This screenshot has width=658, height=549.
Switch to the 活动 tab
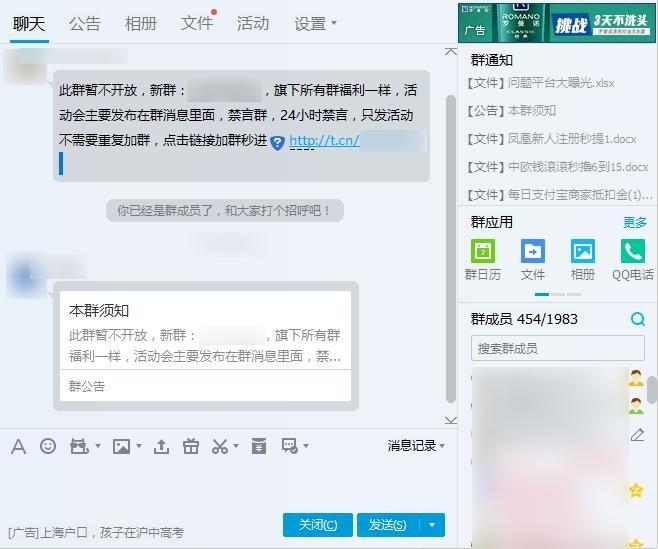click(x=253, y=24)
